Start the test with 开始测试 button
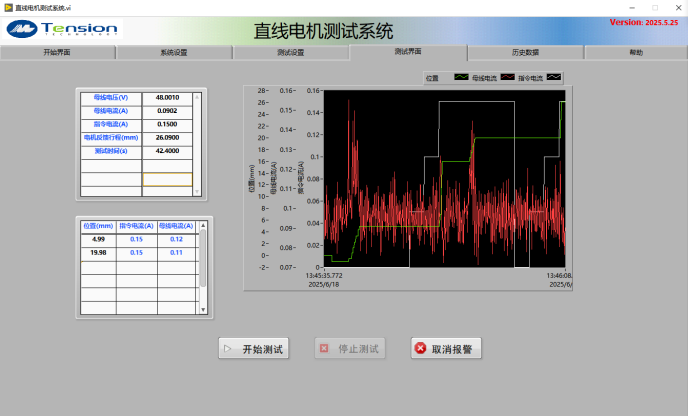This screenshot has width=688, height=416. click(x=253, y=349)
